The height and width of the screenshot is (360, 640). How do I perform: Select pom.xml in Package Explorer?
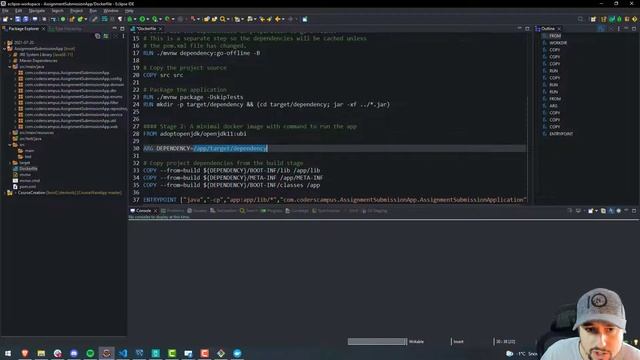click(x=24, y=187)
